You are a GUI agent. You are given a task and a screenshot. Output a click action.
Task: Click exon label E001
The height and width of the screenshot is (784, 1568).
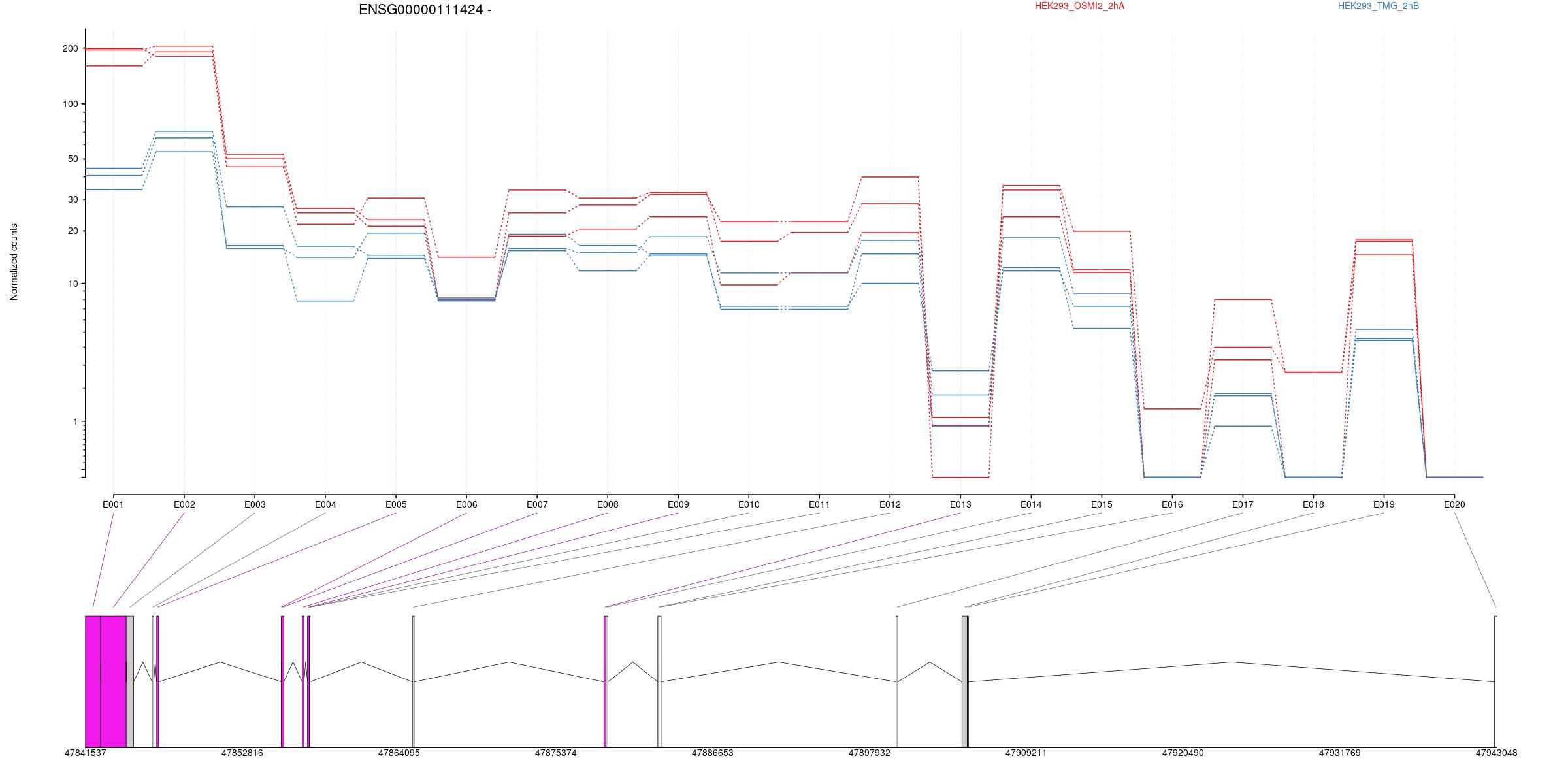tap(113, 504)
